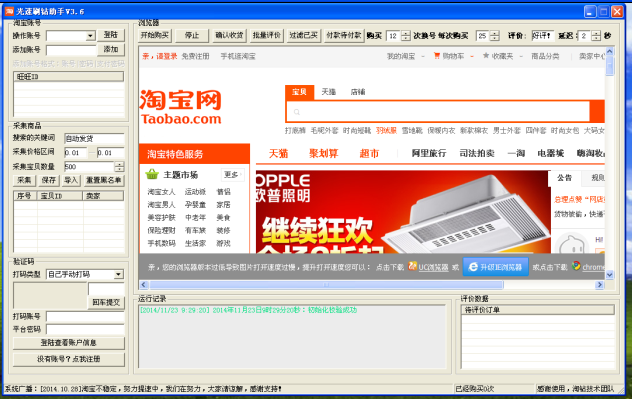Image resolution: width=632 pixels, height=399 pixels.
Task: Select the 天猫 search tab
Action: pos(328,92)
